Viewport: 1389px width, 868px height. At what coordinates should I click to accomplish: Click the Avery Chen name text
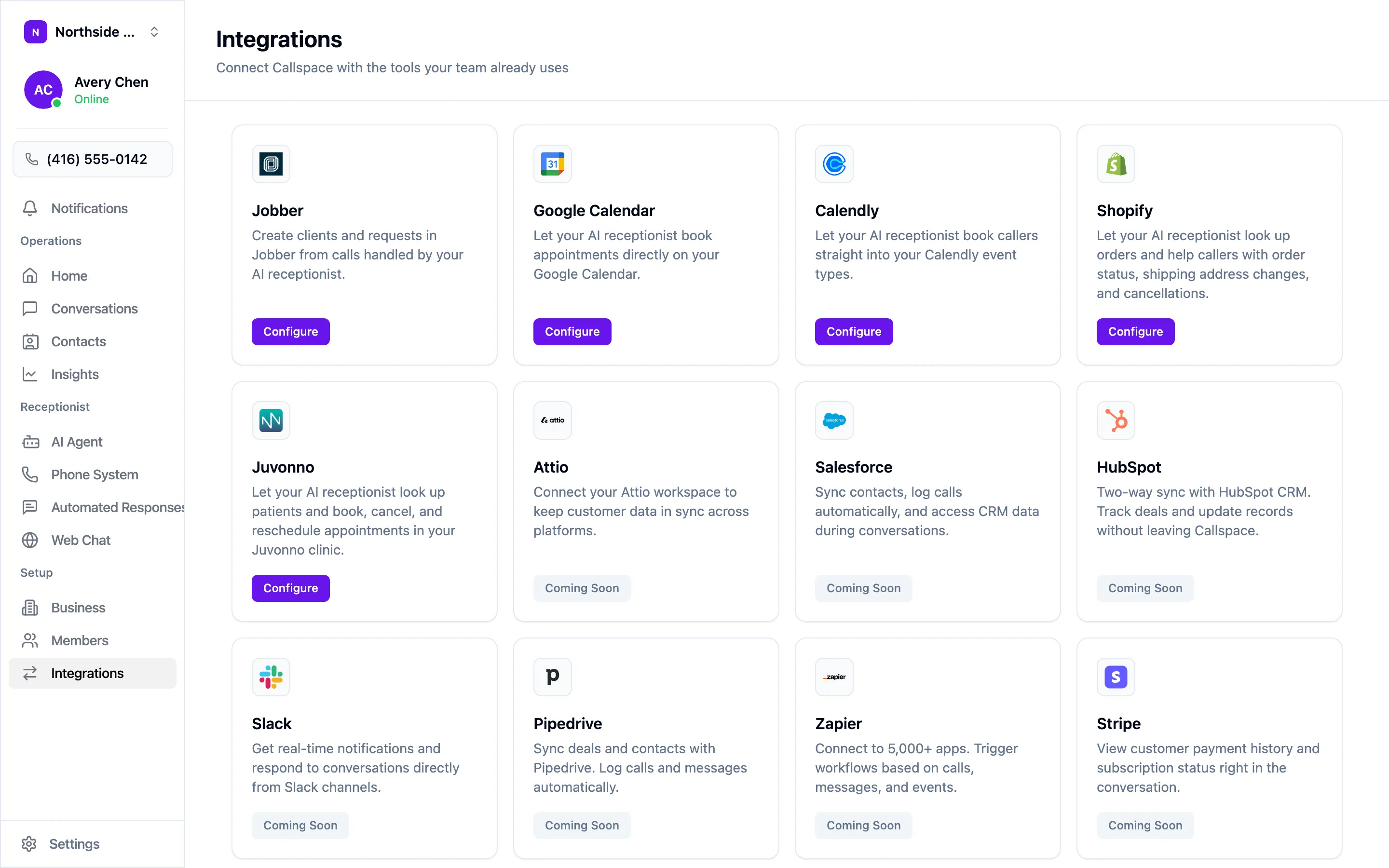click(x=111, y=82)
